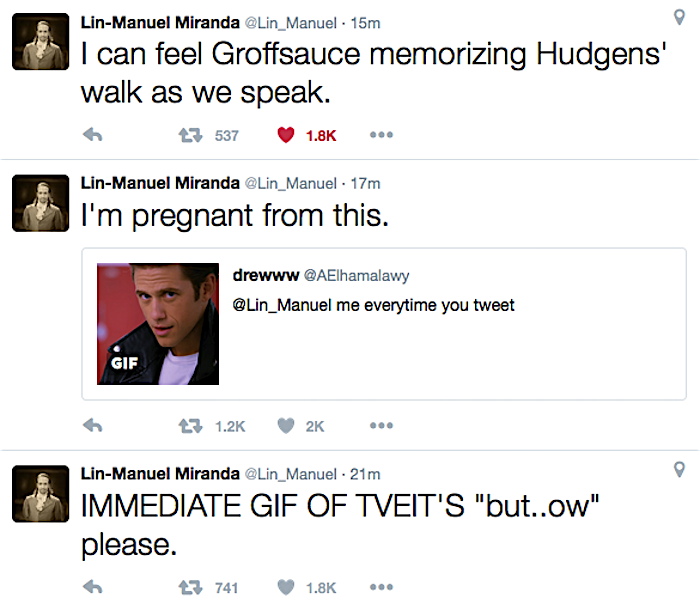Screen dimensions: 700x610
Task: Unlike the Groffsauce tweet's red heart
Action: [285, 135]
